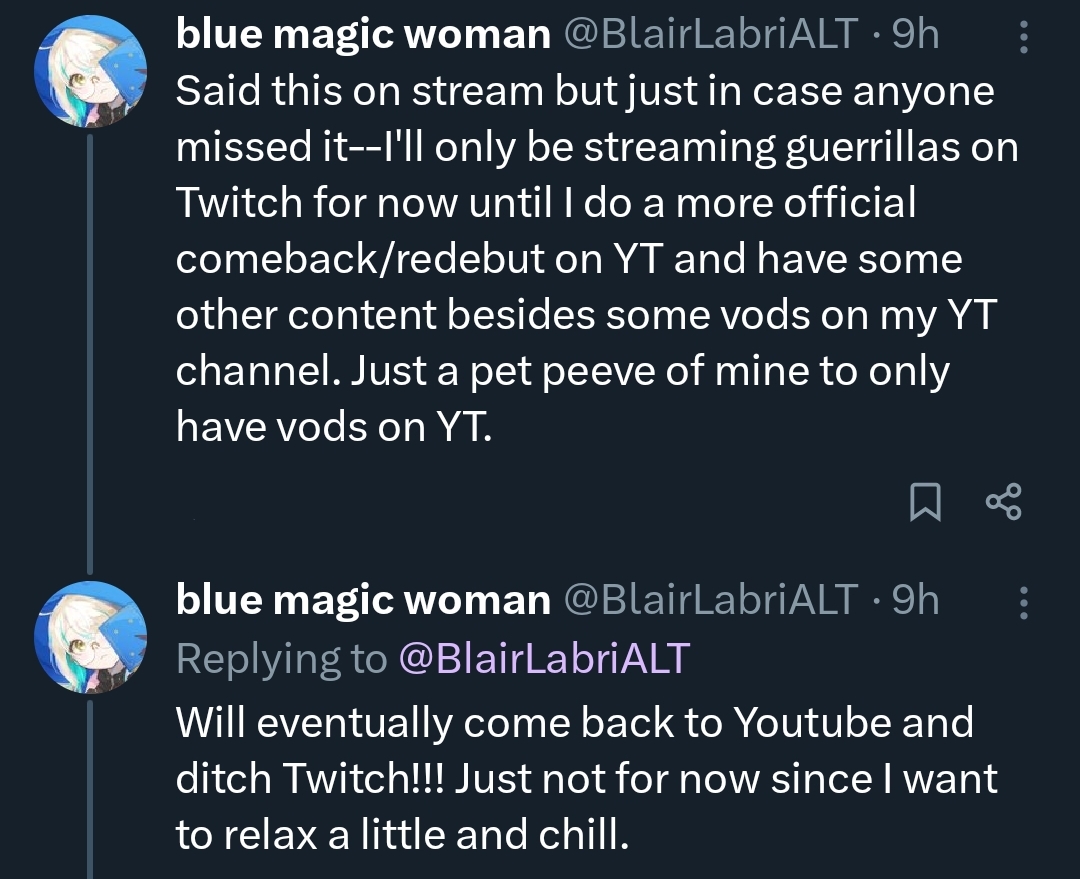Viewport: 1080px width, 879px height.
Task: Click the gray @BlairLabriALT handle in reply header
Action: tap(711, 600)
